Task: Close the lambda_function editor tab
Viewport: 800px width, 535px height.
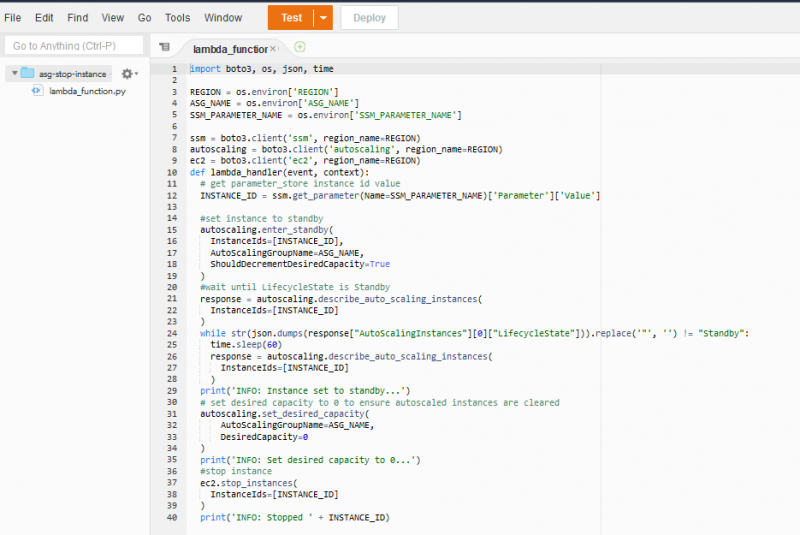Action: pos(274,48)
